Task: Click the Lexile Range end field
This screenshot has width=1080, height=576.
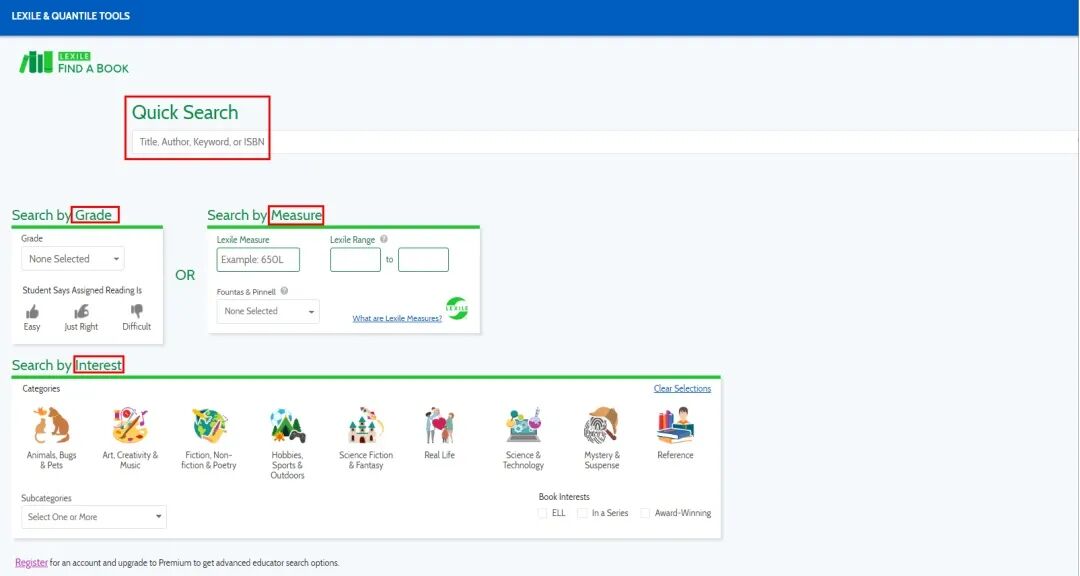Action: [424, 260]
